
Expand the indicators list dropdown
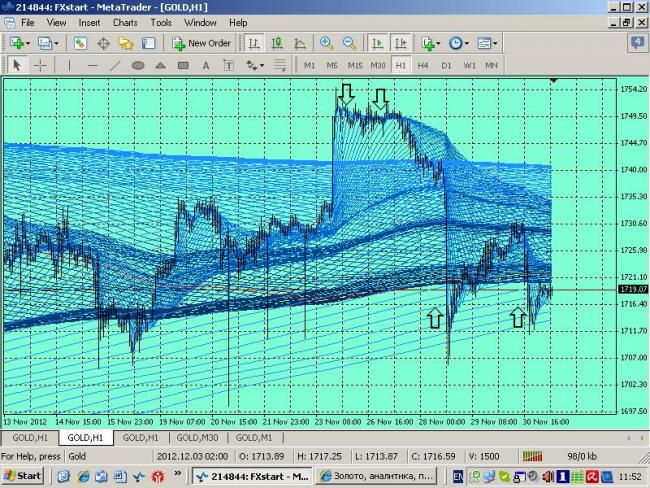pyautogui.click(x=431, y=43)
